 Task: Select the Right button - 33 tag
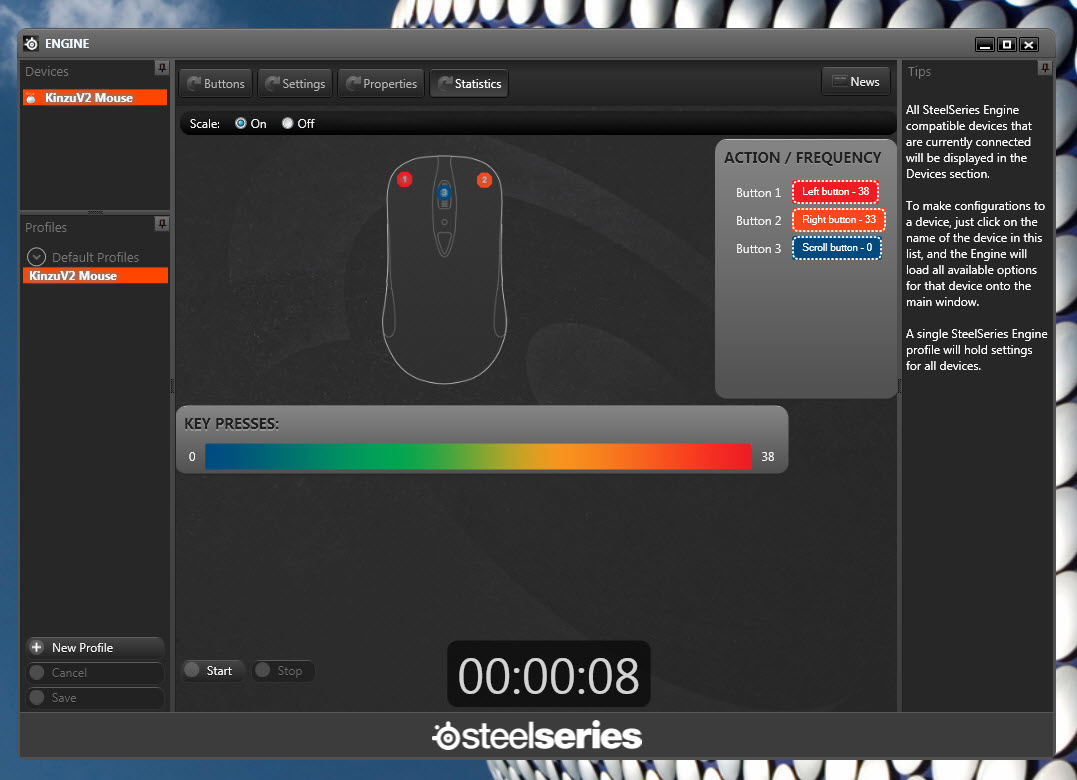click(x=839, y=220)
